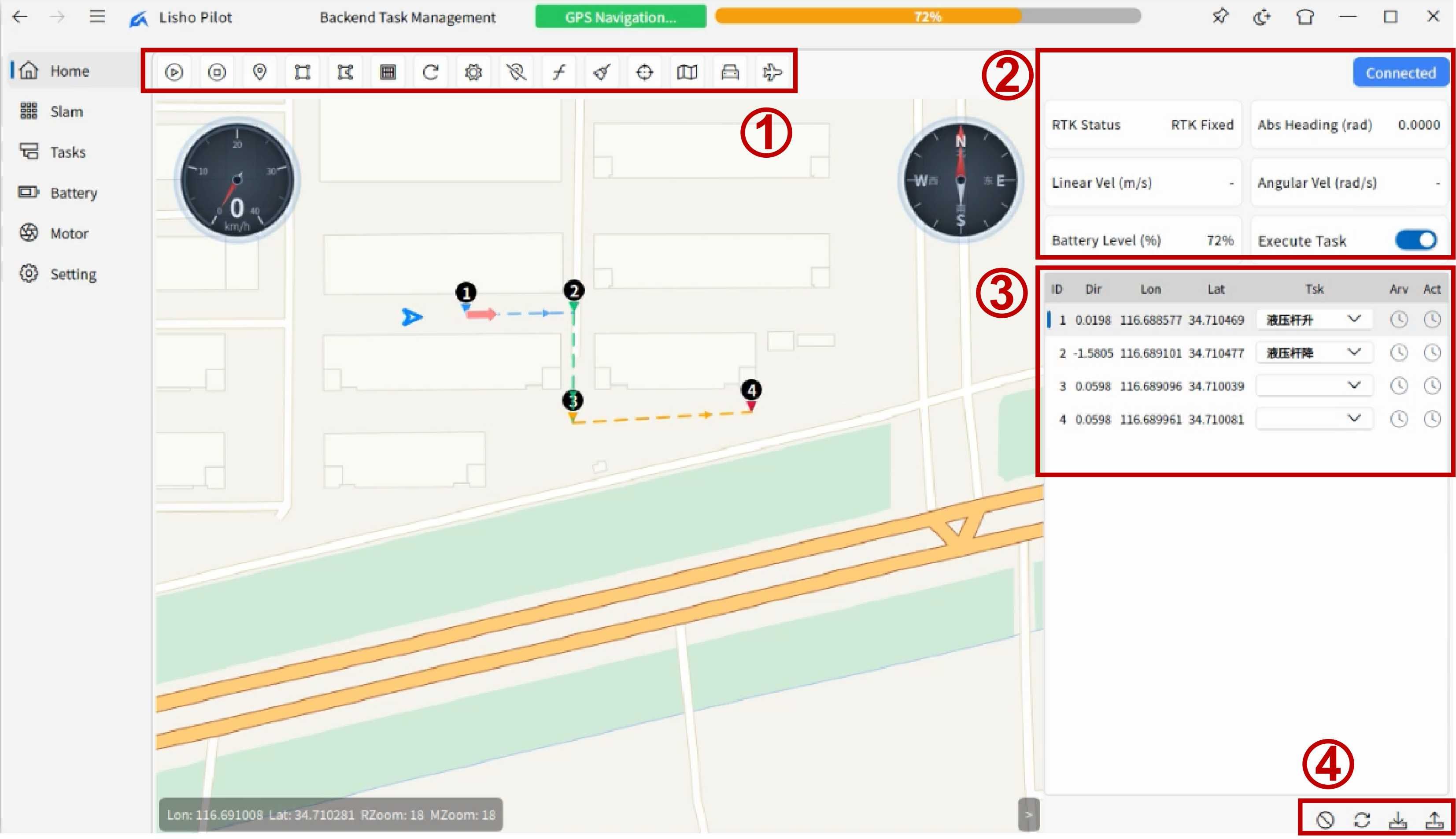
Task: Open the Tsk dropdown for waypoint 4
Action: click(1314, 419)
